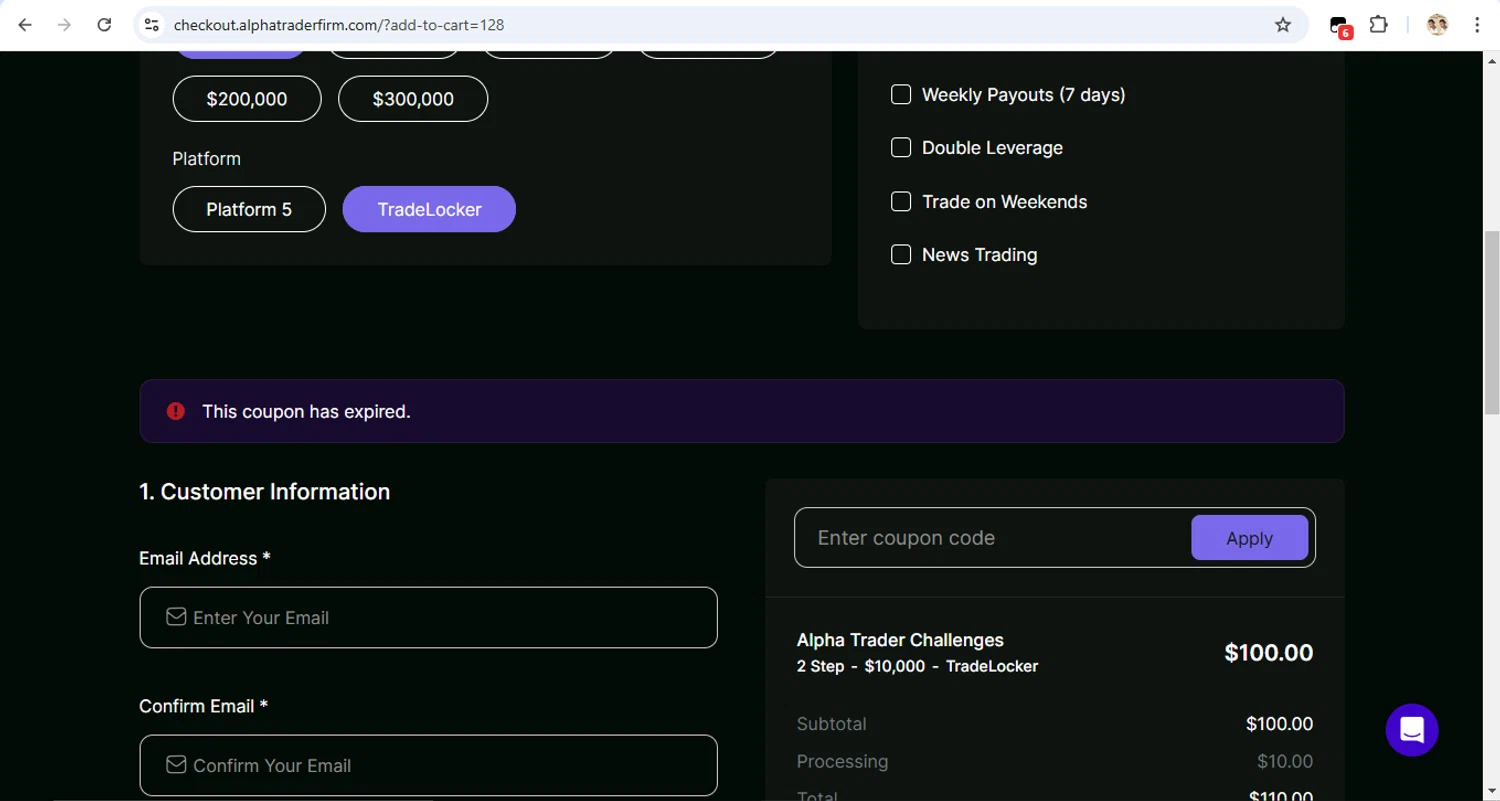1500x801 pixels.
Task: Choose the $300,000 account size
Action: (413, 99)
